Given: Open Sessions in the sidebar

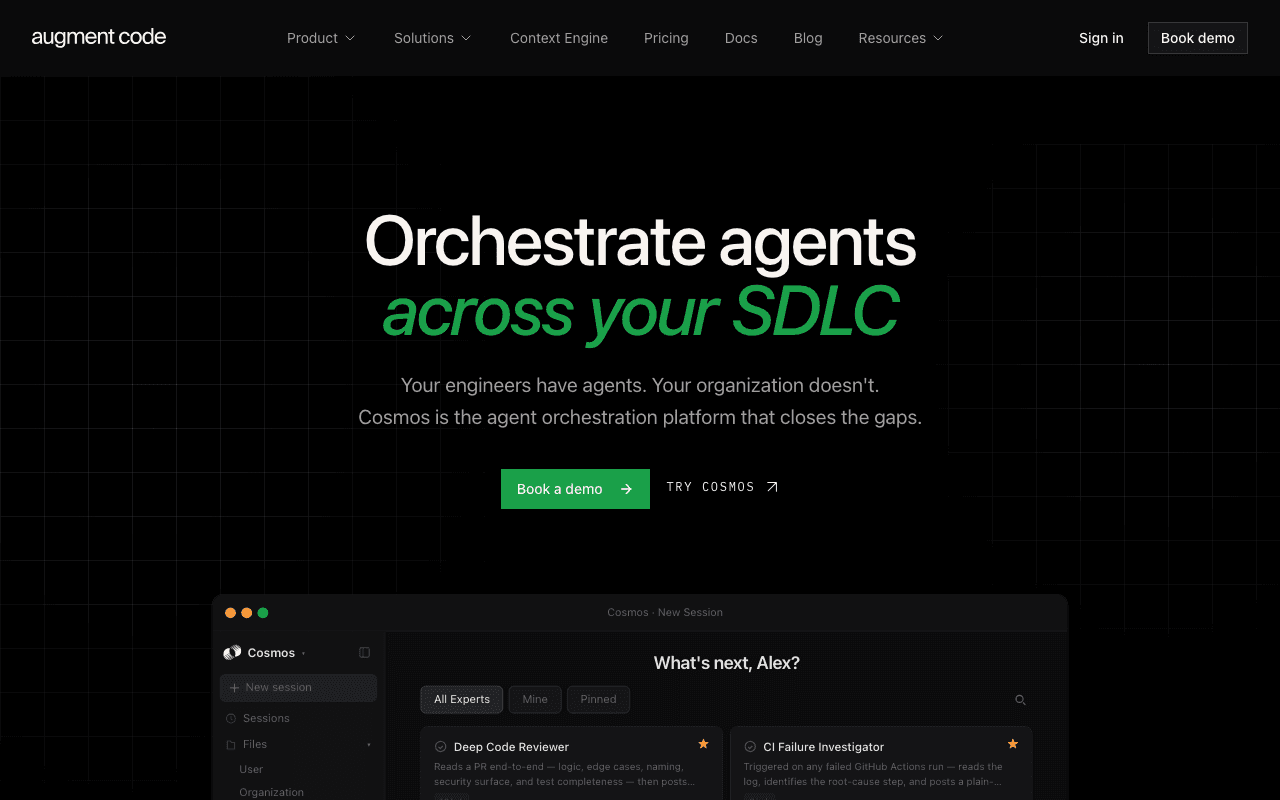Looking at the screenshot, I should (266, 718).
